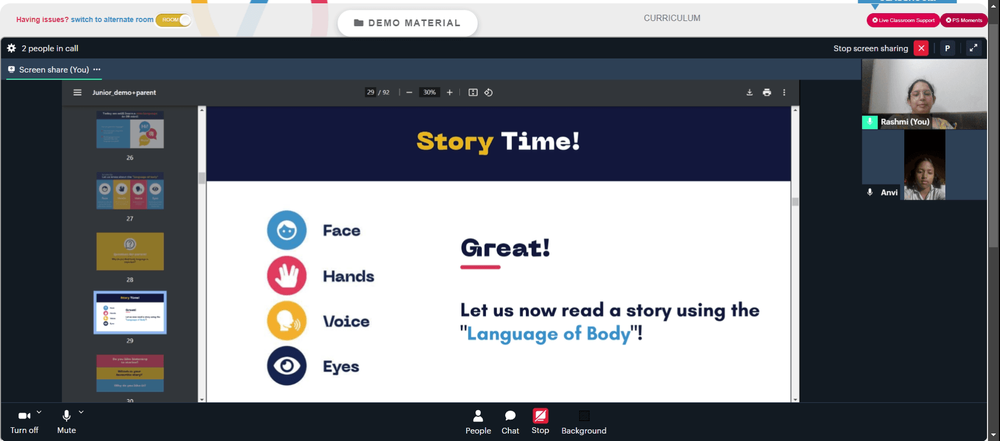Open page 28 thumbnail
The image size is (1000, 441).
(130, 251)
